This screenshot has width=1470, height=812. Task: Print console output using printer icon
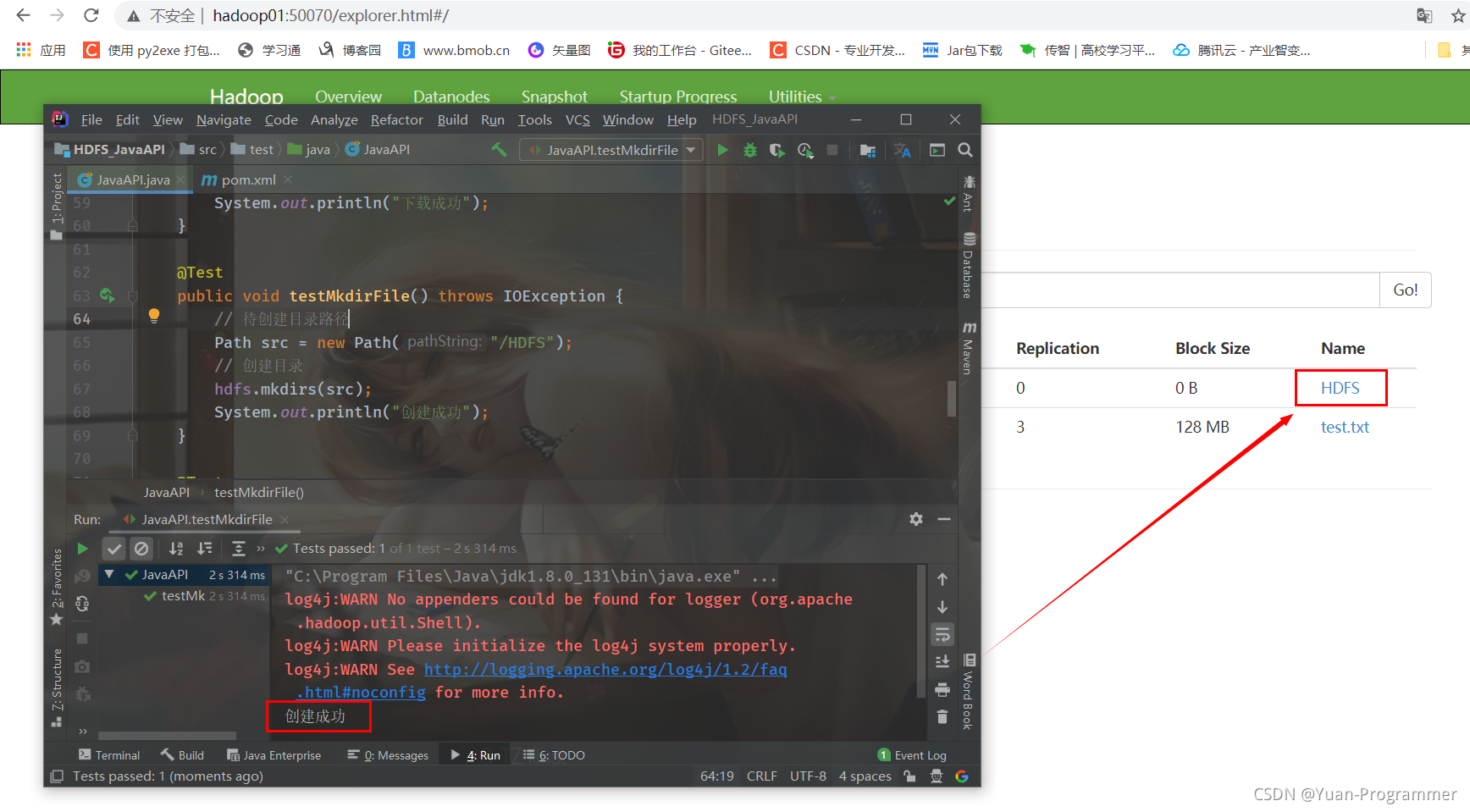[x=942, y=689]
